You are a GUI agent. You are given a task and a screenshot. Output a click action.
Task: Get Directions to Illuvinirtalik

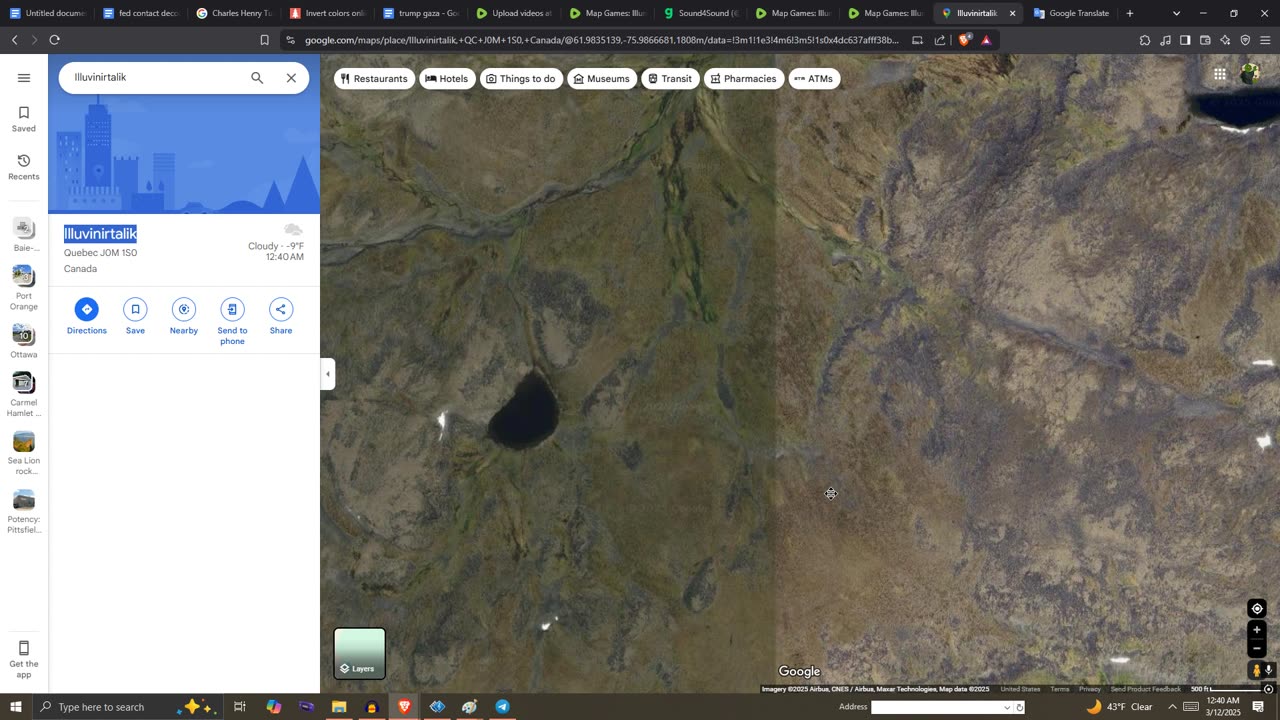[x=87, y=316]
